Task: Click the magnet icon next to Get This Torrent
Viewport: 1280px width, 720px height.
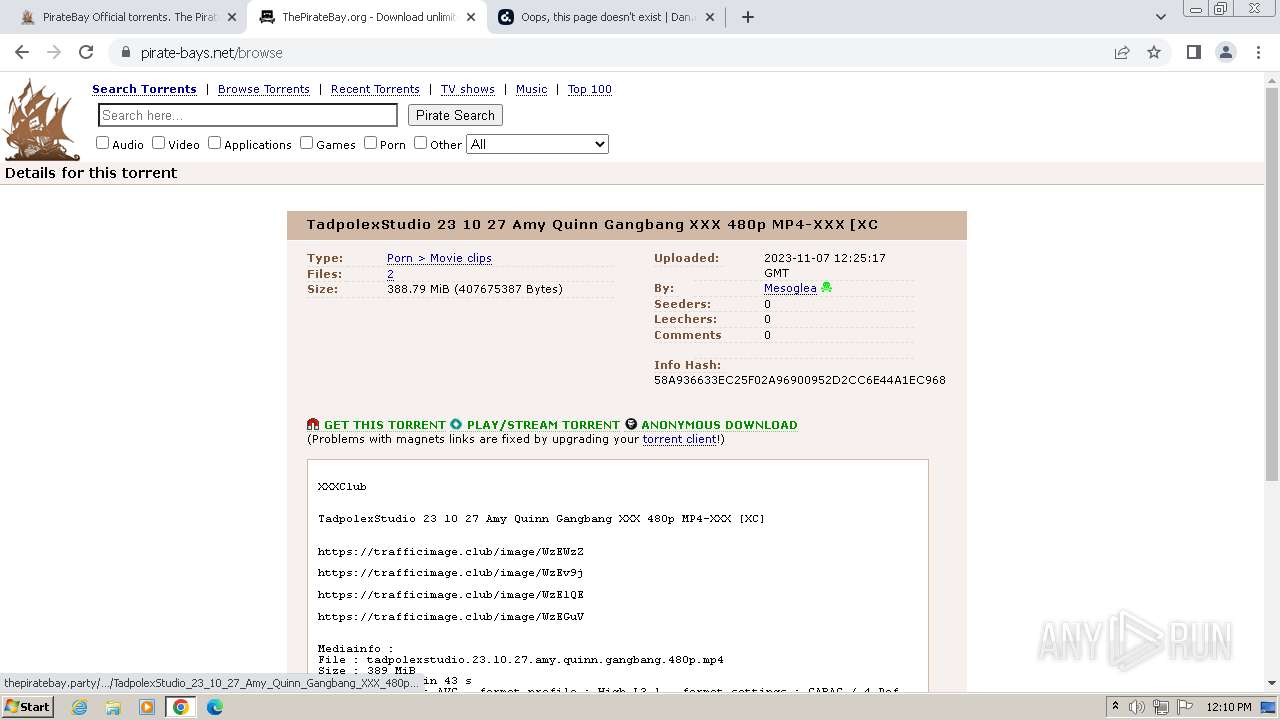Action: point(313,424)
